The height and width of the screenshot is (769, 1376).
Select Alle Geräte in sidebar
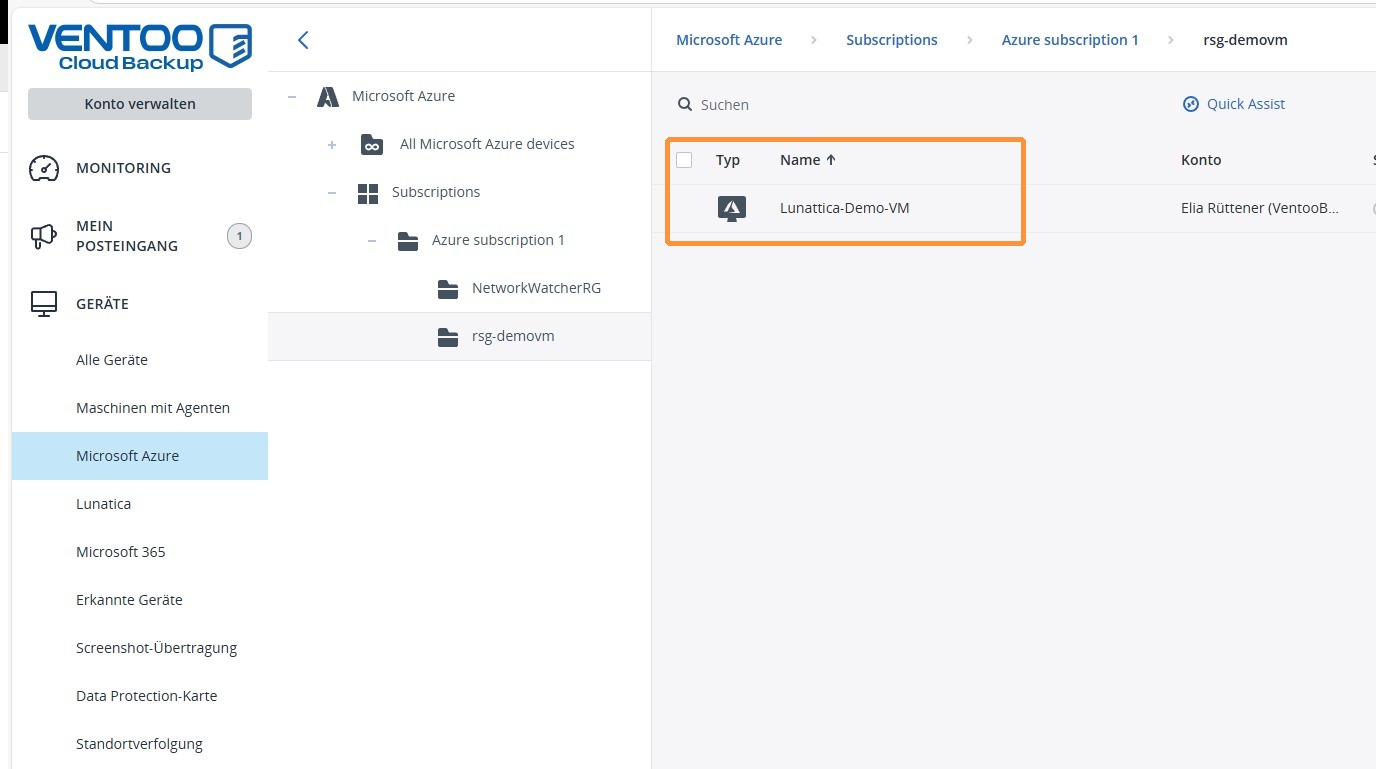pos(112,360)
